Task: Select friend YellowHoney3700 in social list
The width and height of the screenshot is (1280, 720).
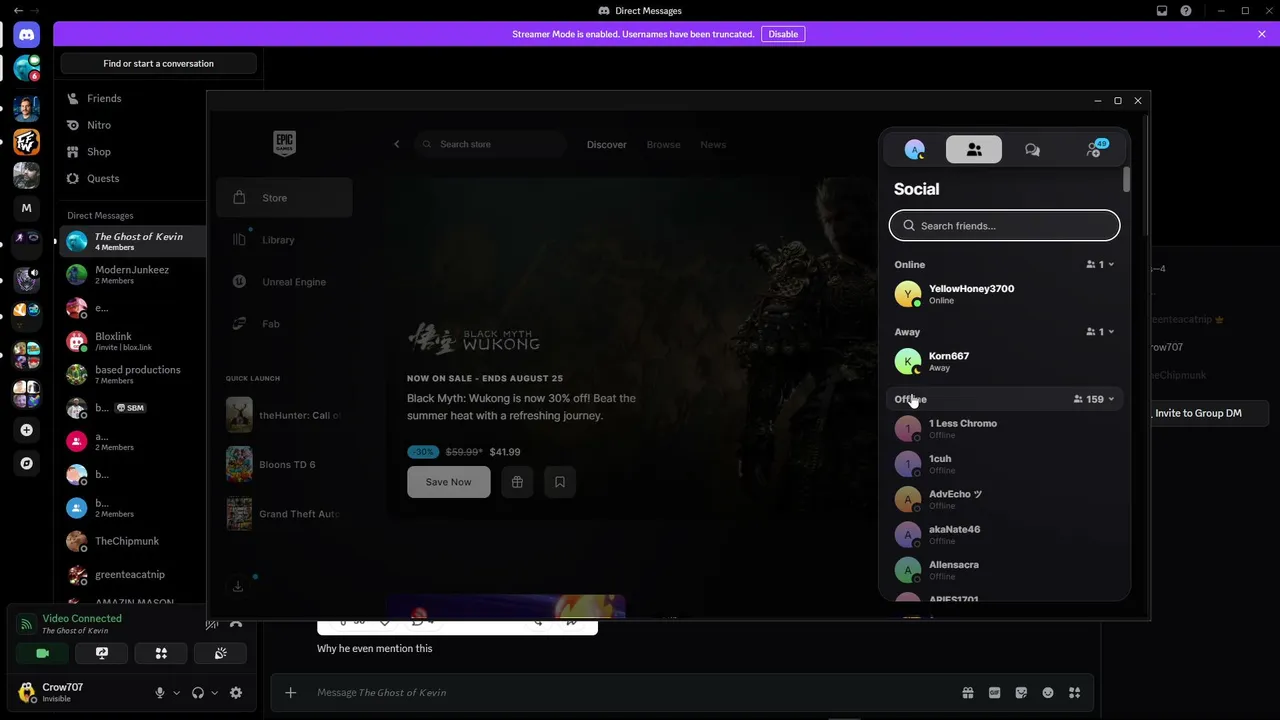Action: [1004, 294]
